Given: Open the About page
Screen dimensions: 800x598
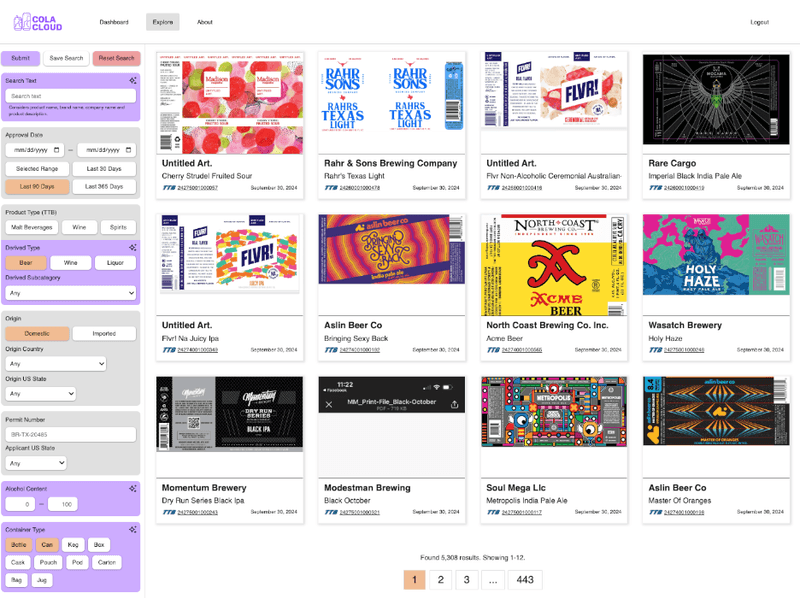Looking at the screenshot, I should (205, 21).
